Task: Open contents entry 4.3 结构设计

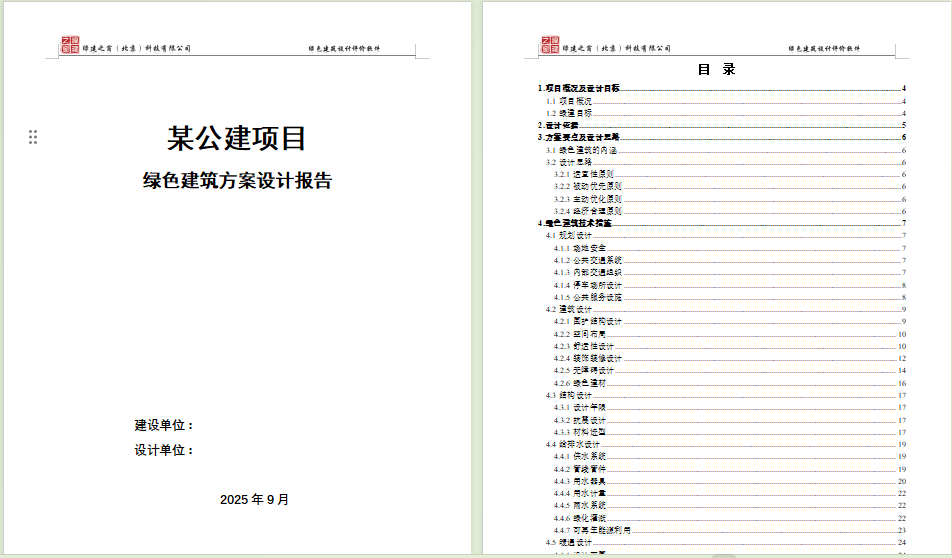Action: (726, 395)
